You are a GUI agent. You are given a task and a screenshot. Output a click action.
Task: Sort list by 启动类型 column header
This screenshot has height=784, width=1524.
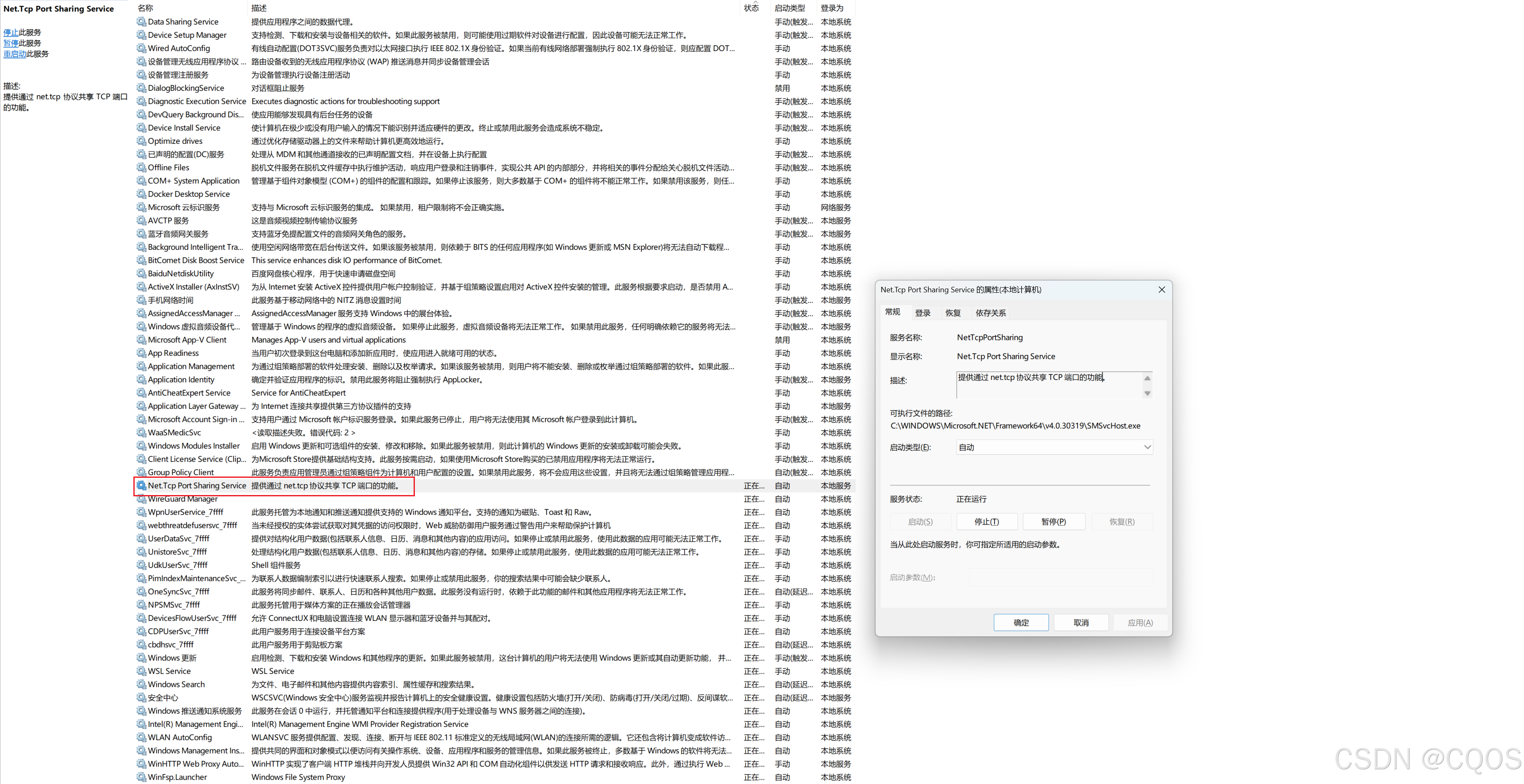click(789, 8)
